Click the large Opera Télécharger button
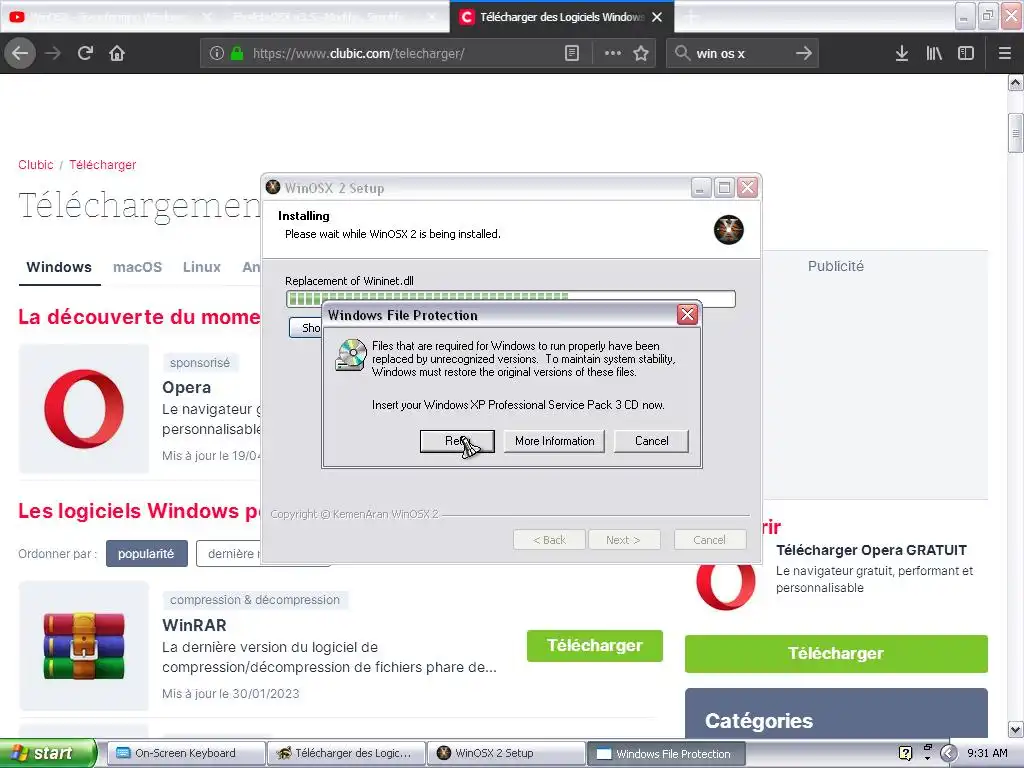Screen dimensions: 1024x768 (836, 654)
